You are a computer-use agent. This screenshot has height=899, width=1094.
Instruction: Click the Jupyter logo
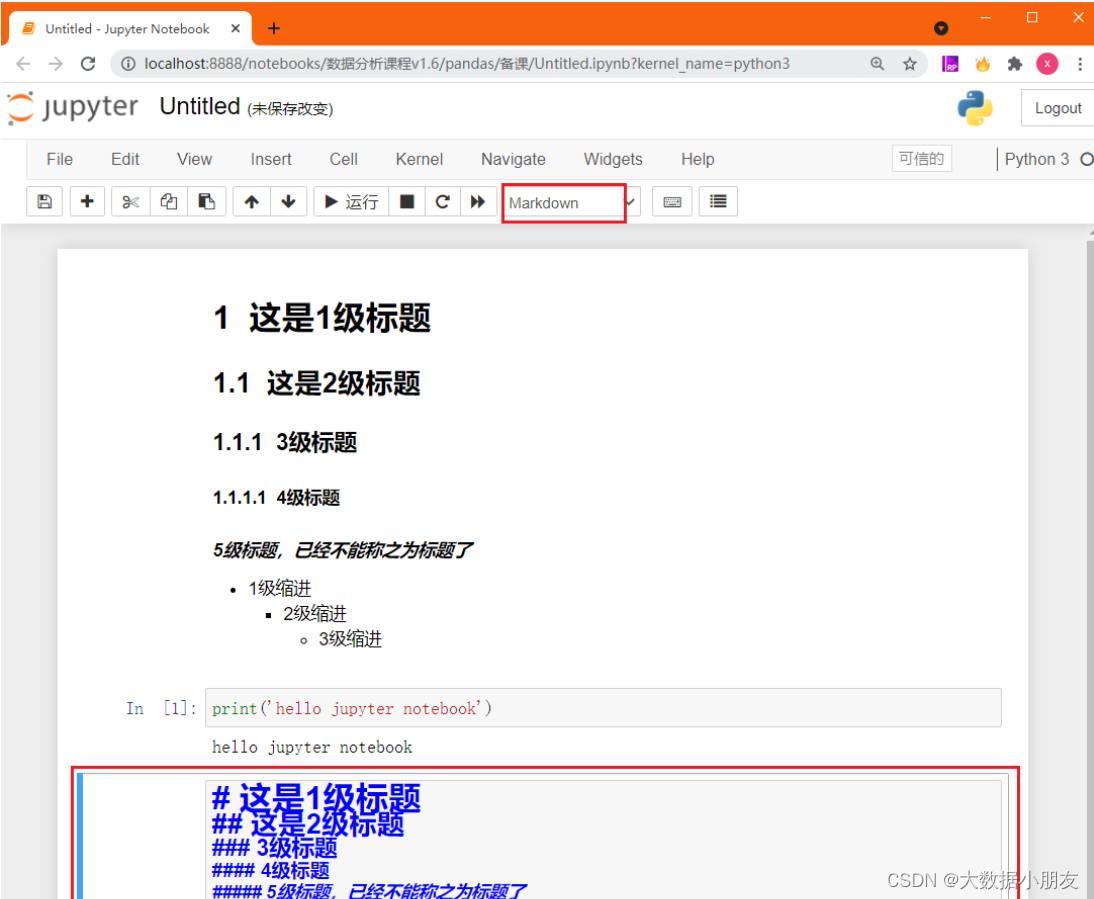coord(73,107)
